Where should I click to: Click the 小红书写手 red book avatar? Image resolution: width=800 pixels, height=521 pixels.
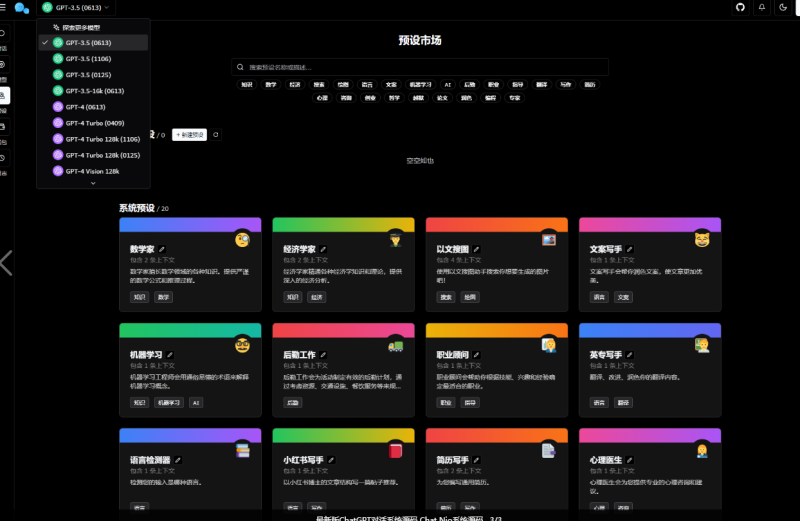point(395,451)
